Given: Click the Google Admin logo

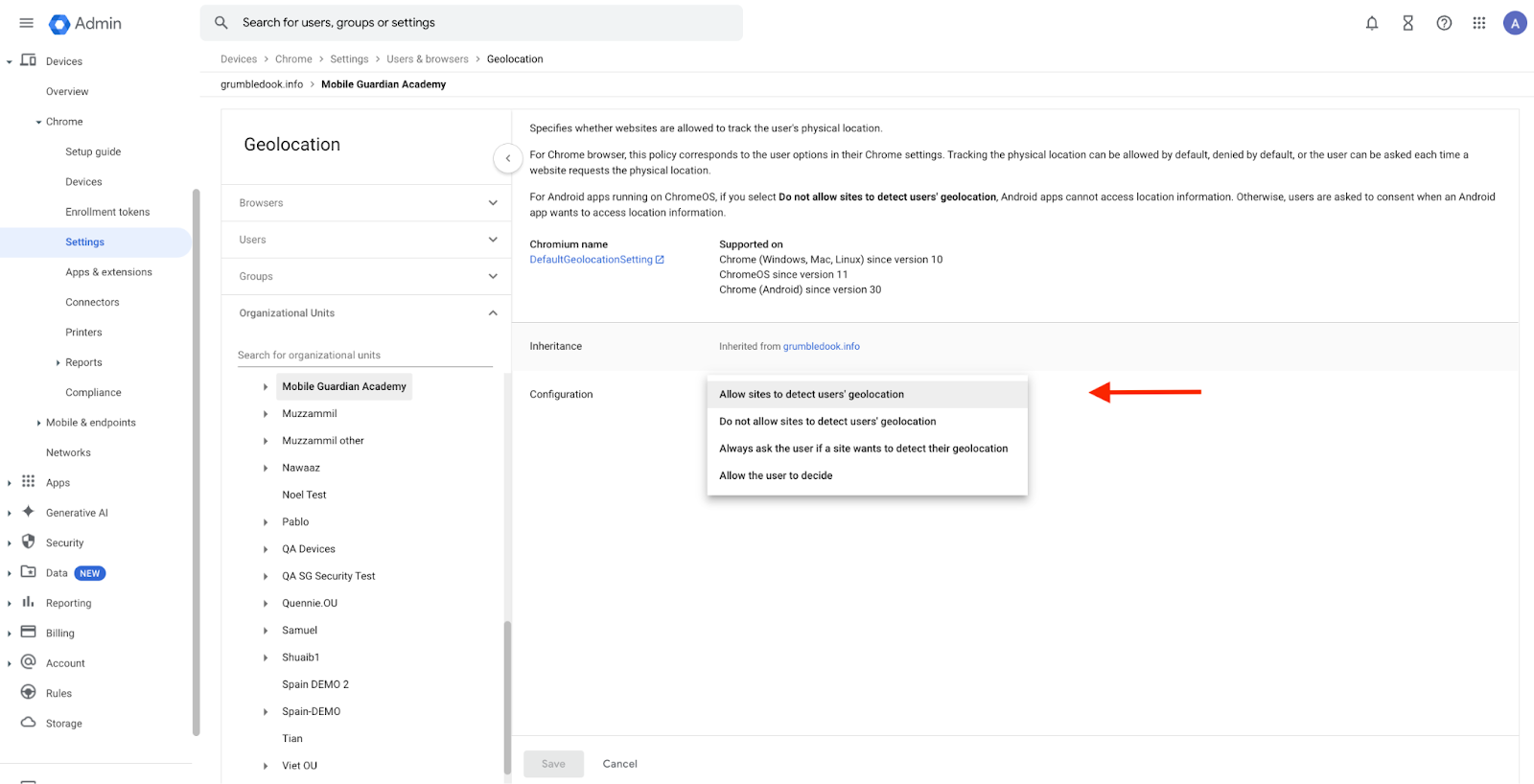Looking at the screenshot, I should tap(85, 24).
